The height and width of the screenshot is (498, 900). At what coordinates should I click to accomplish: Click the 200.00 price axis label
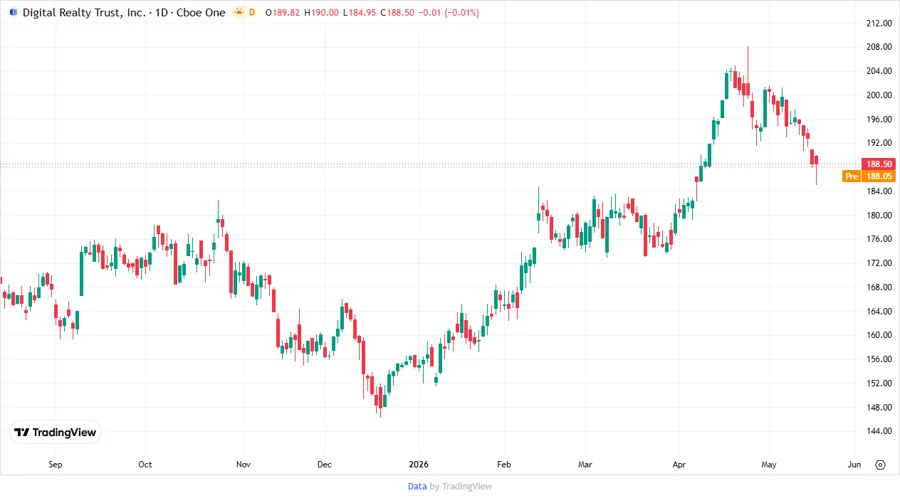coord(879,95)
